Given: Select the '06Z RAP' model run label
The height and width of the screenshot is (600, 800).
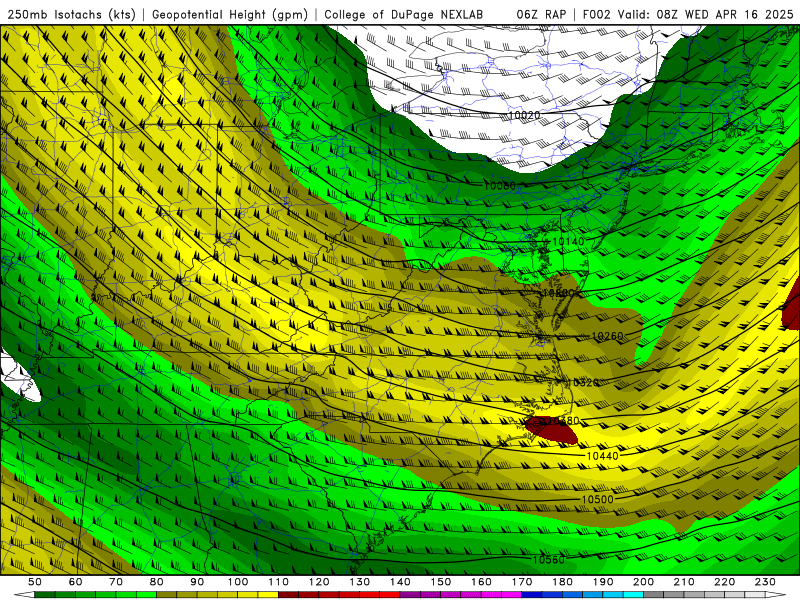Looking at the screenshot, I should (x=541, y=15).
